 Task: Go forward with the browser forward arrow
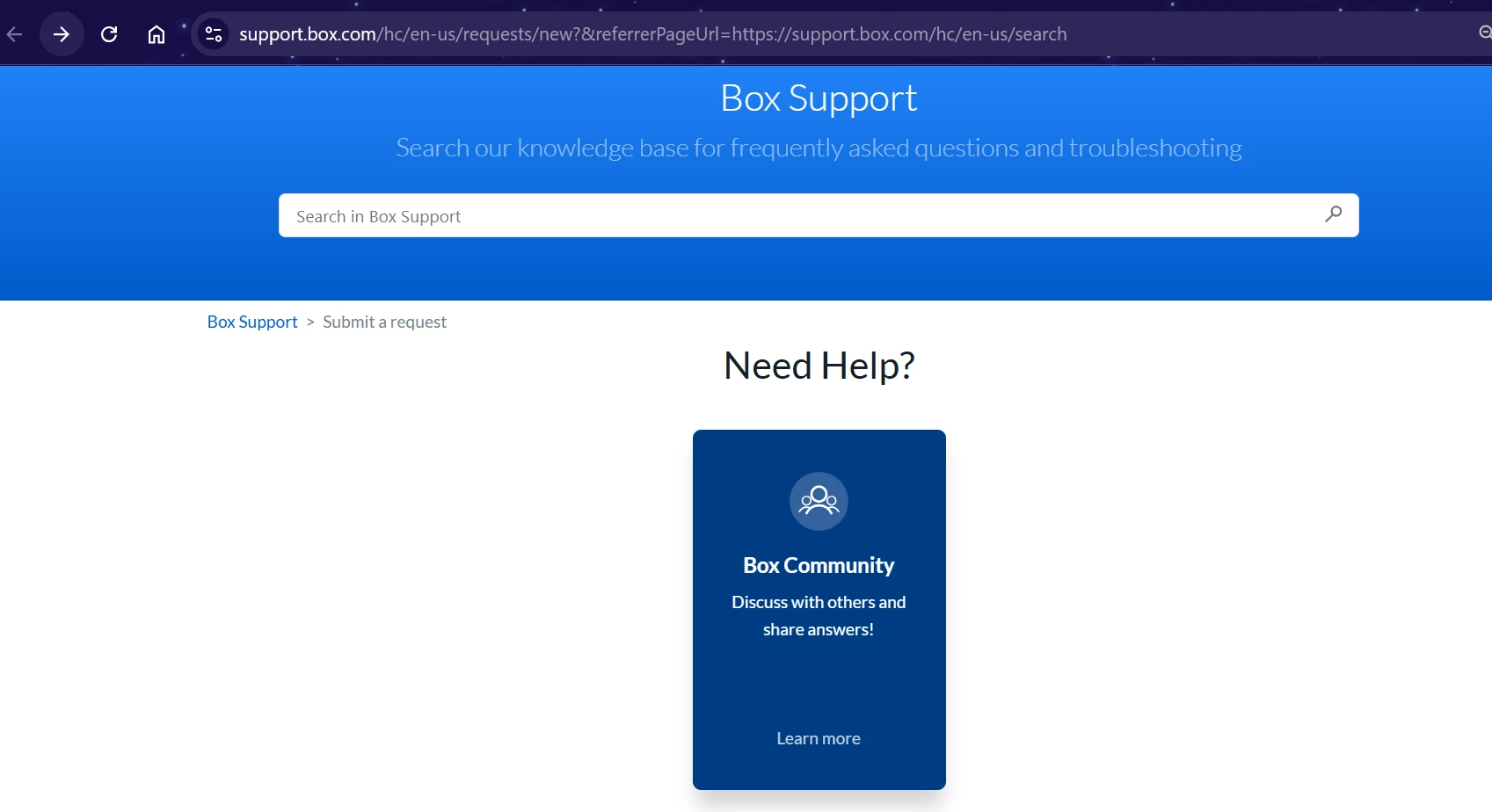click(x=62, y=34)
